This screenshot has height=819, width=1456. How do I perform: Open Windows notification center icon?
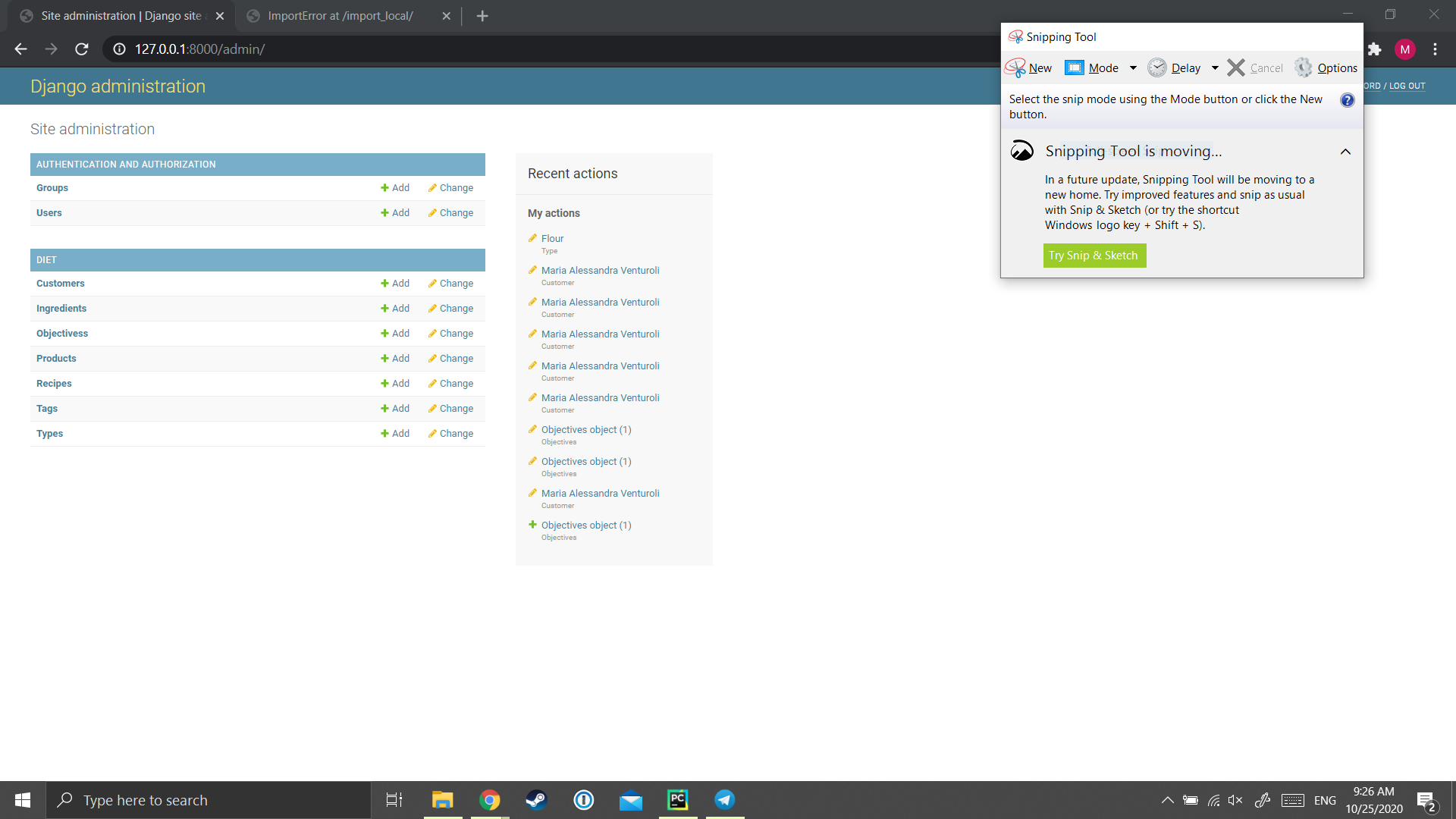coord(1426,801)
